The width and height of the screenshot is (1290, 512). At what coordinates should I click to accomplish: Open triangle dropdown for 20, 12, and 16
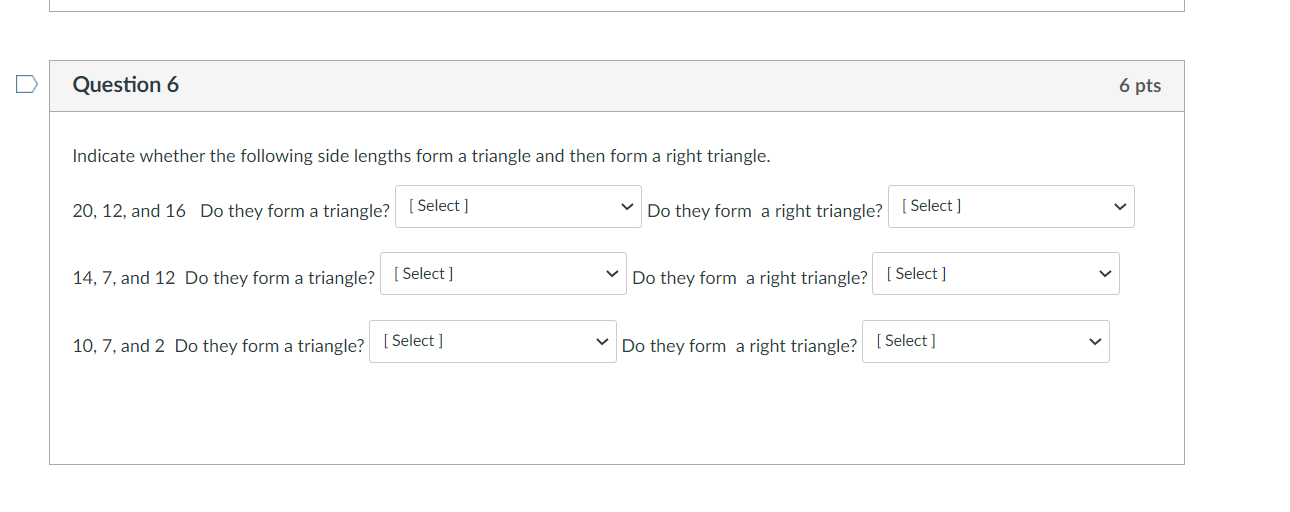coord(518,207)
